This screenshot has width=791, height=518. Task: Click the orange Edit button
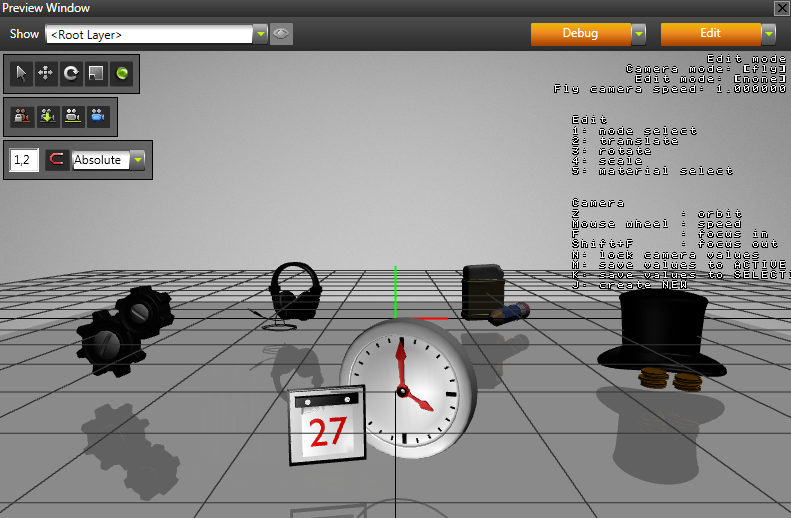click(x=710, y=34)
